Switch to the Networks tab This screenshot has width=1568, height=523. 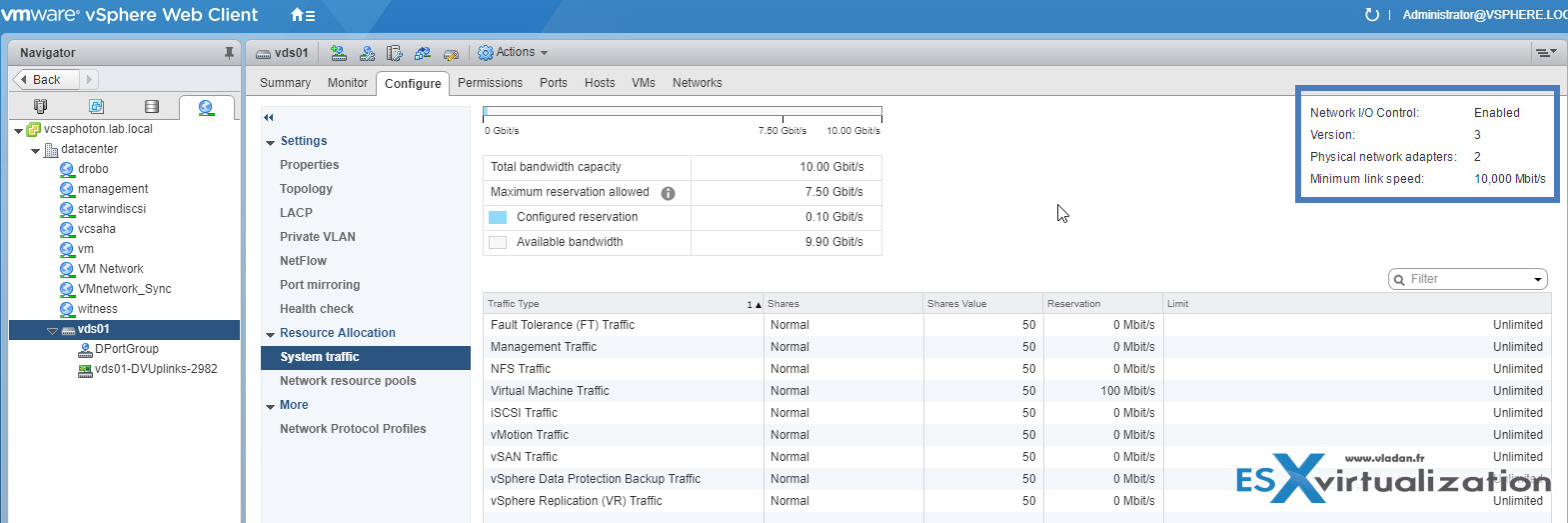698,83
